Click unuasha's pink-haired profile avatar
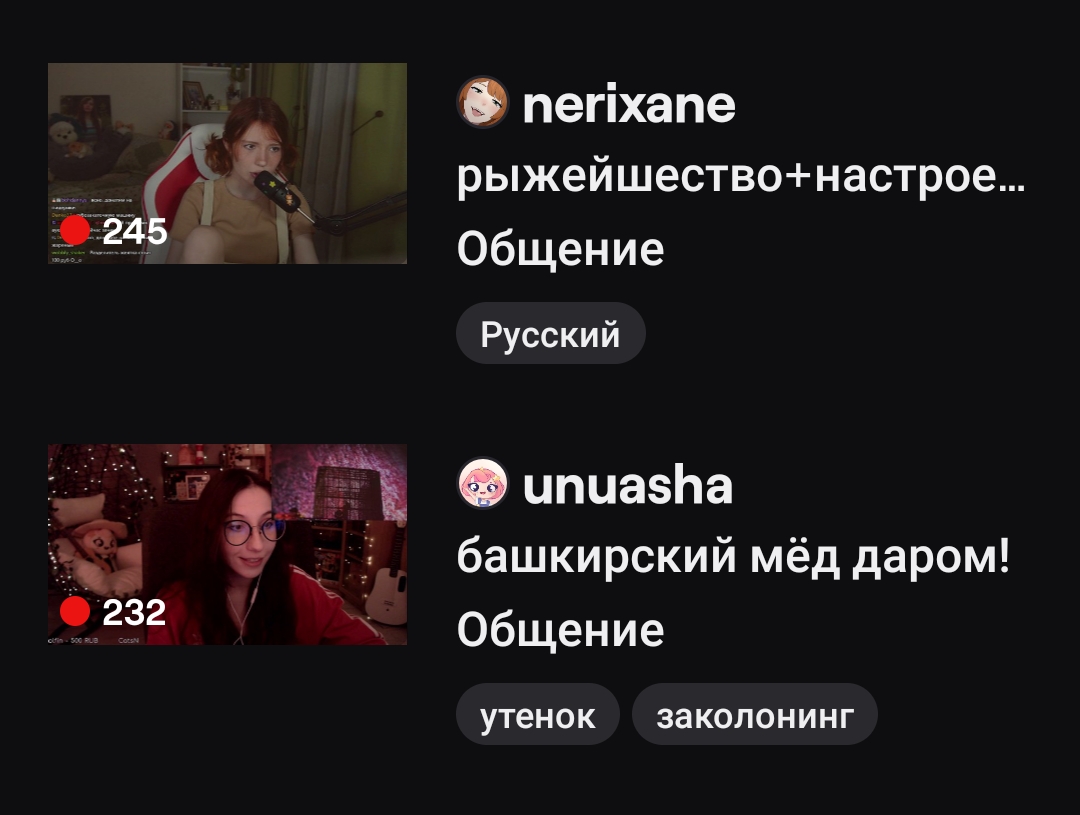Image resolution: width=1080 pixels, height=815 pixels. coord(483,483)
